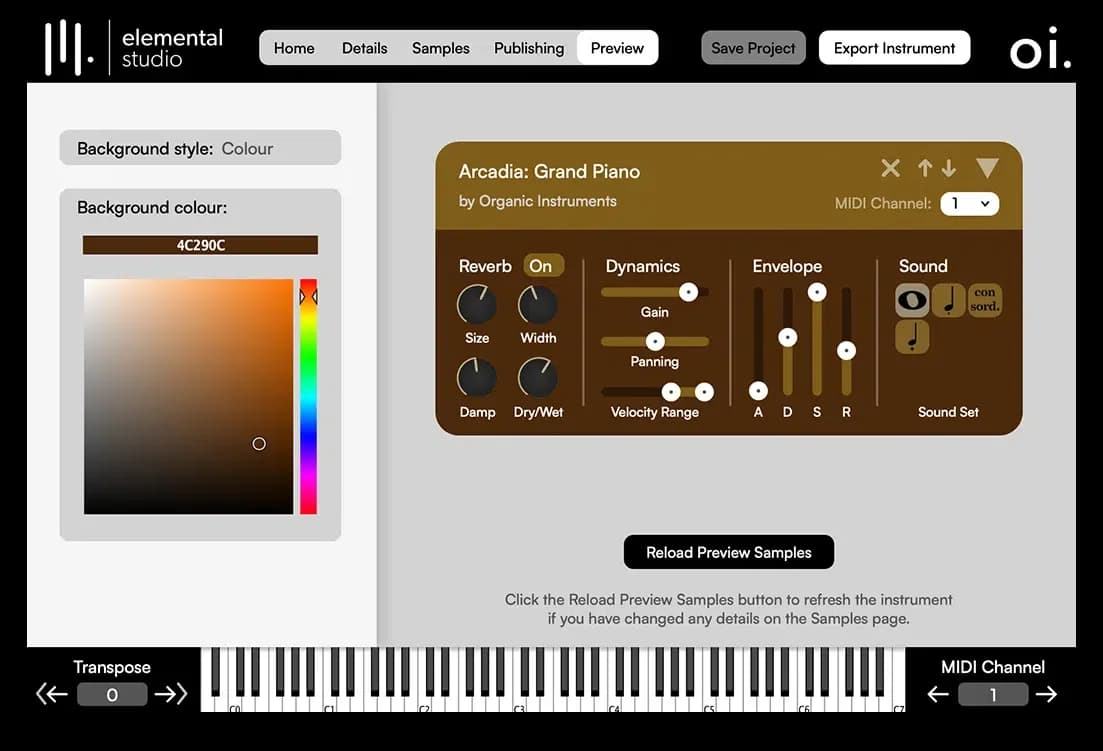Select the staccato quarter note sound

coord(911,338)
